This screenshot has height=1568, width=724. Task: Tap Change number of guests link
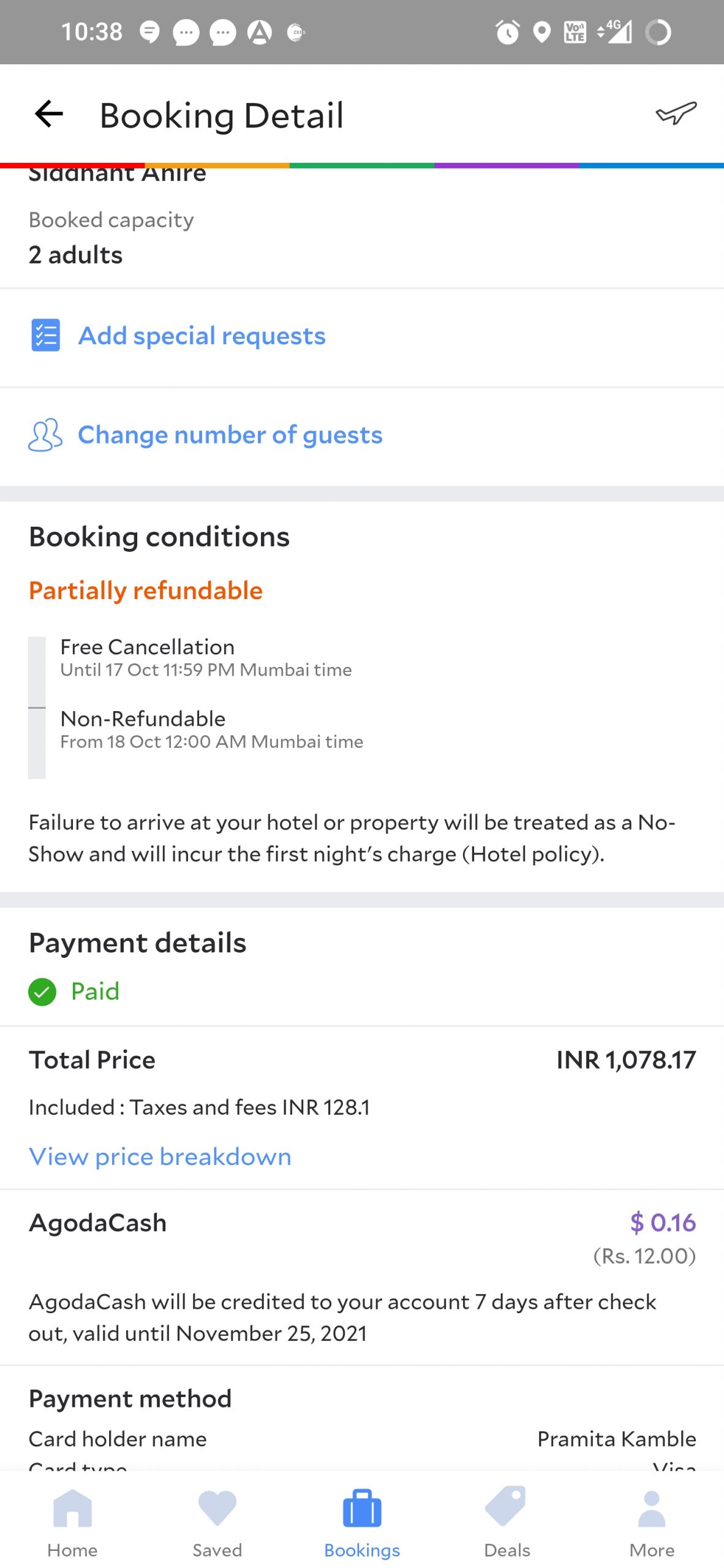tap(230, 435)
